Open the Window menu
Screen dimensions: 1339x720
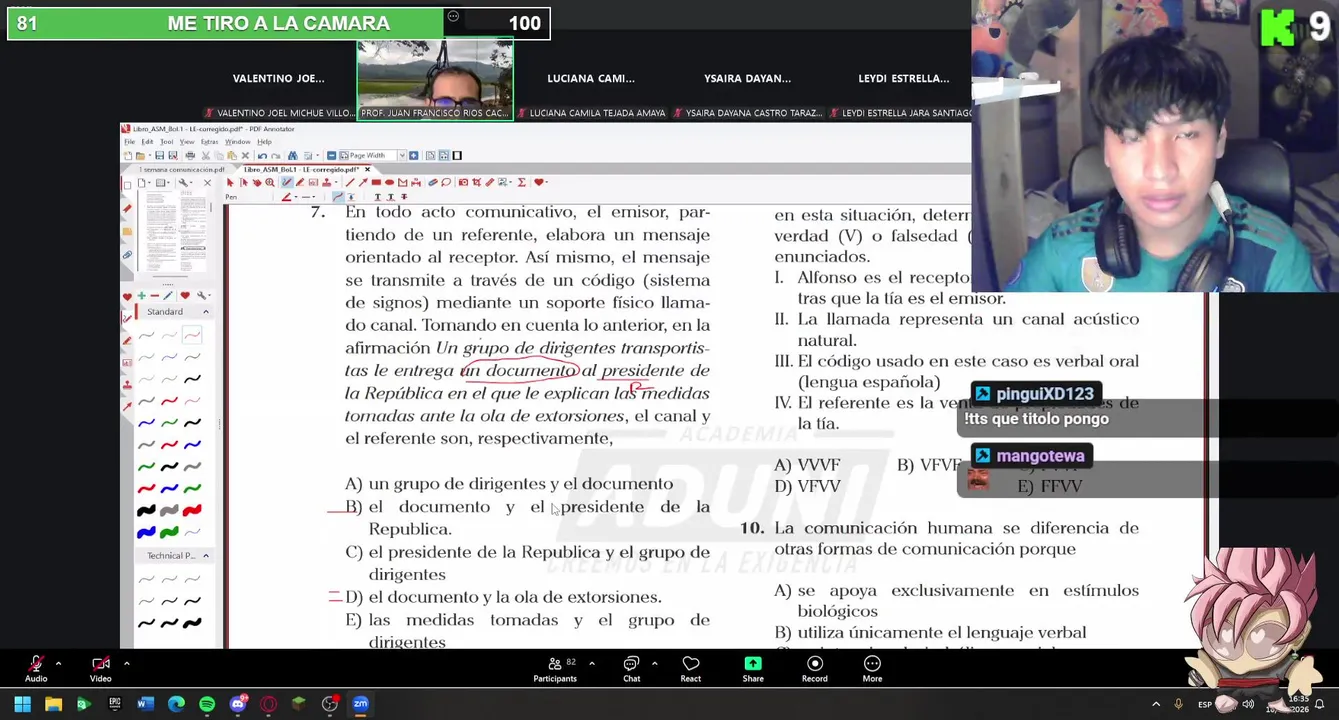(237, 142)
